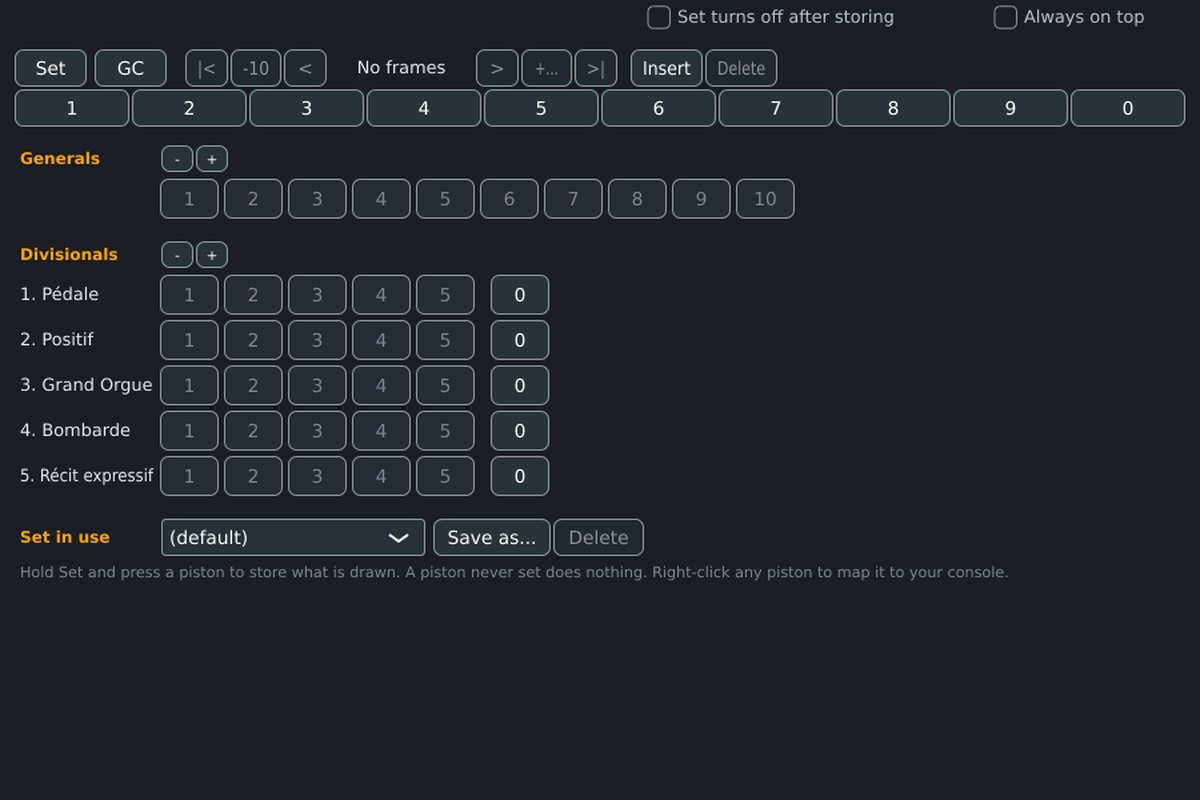Remove a Generals piston with minus button
The height and width of the screenshot is (800, 1200).
[x=177, y=159]
